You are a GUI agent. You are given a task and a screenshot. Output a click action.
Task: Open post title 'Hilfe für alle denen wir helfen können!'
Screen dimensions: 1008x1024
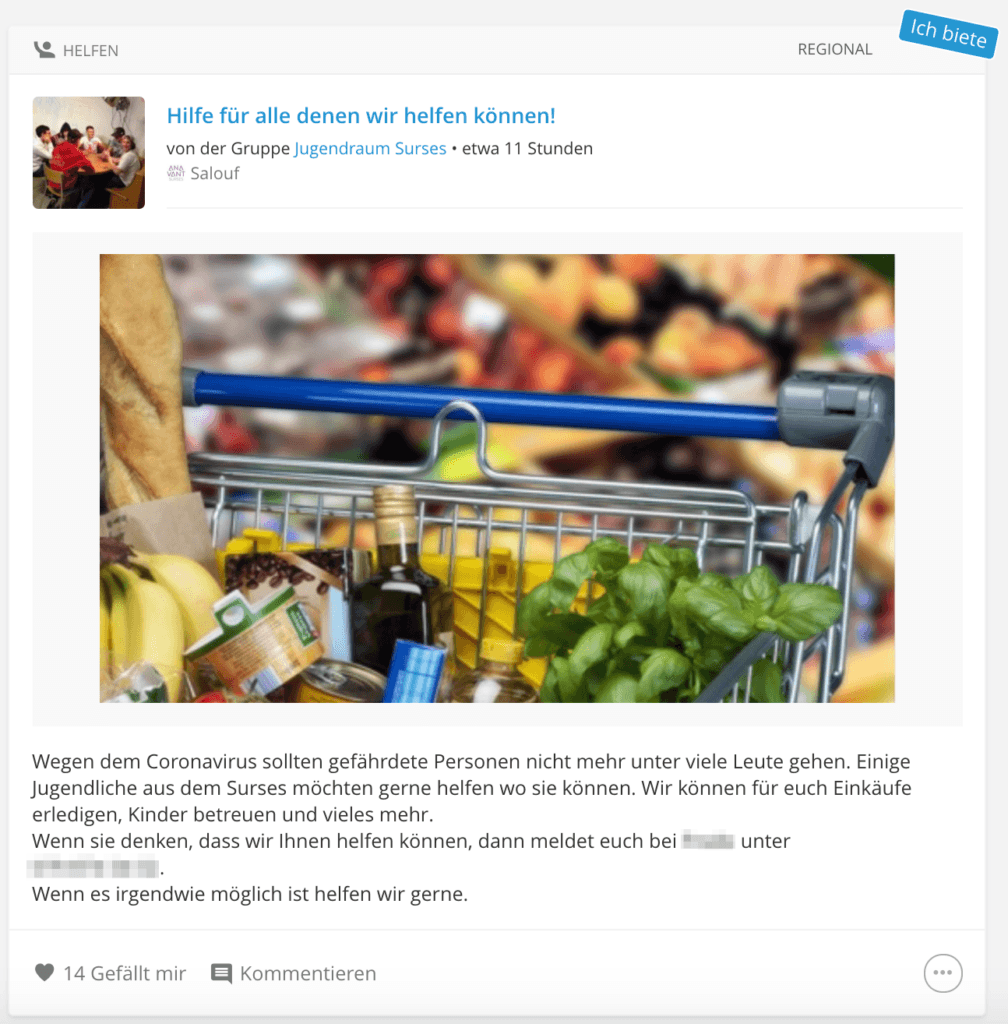coord(361,116)
